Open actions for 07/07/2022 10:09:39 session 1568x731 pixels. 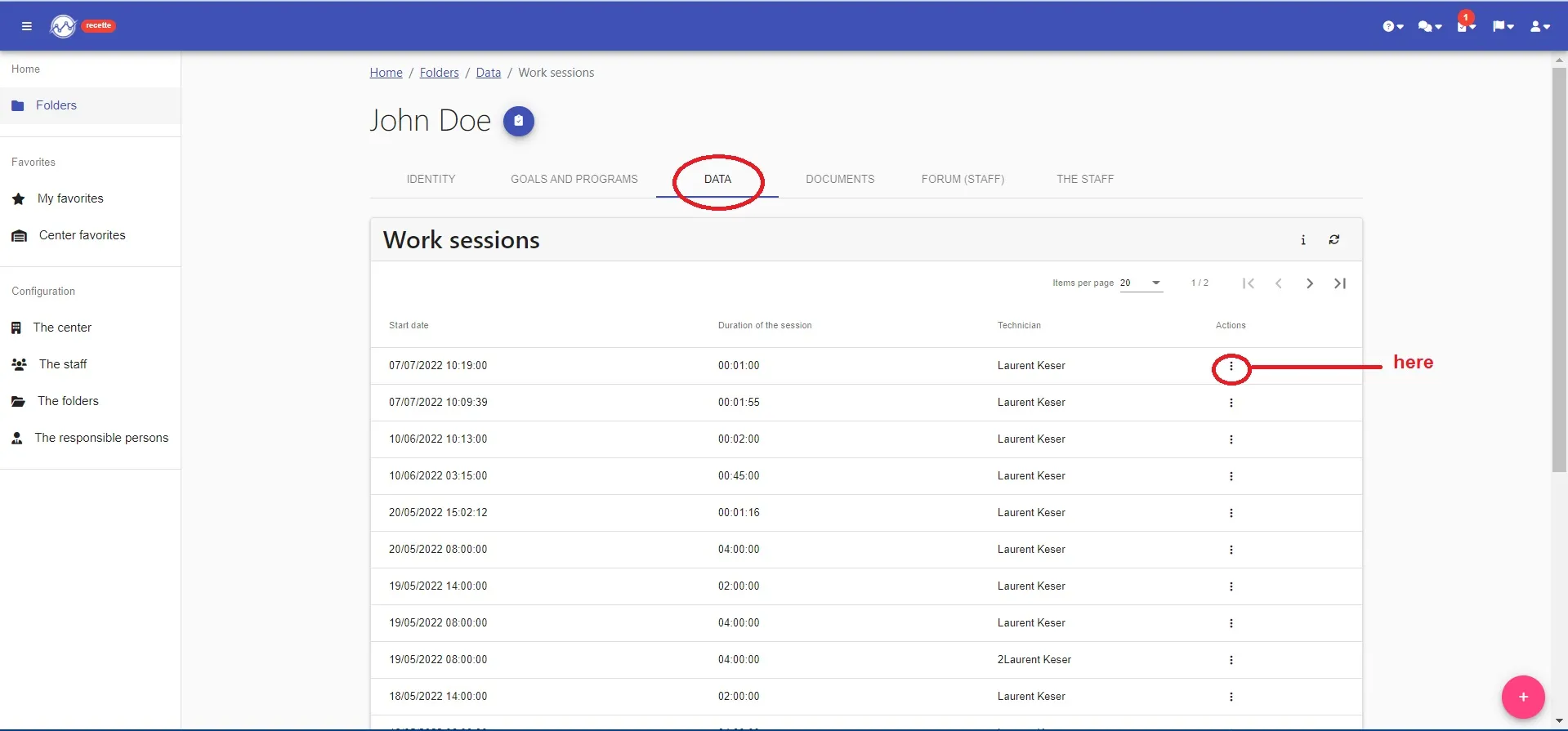(1231, 403)
